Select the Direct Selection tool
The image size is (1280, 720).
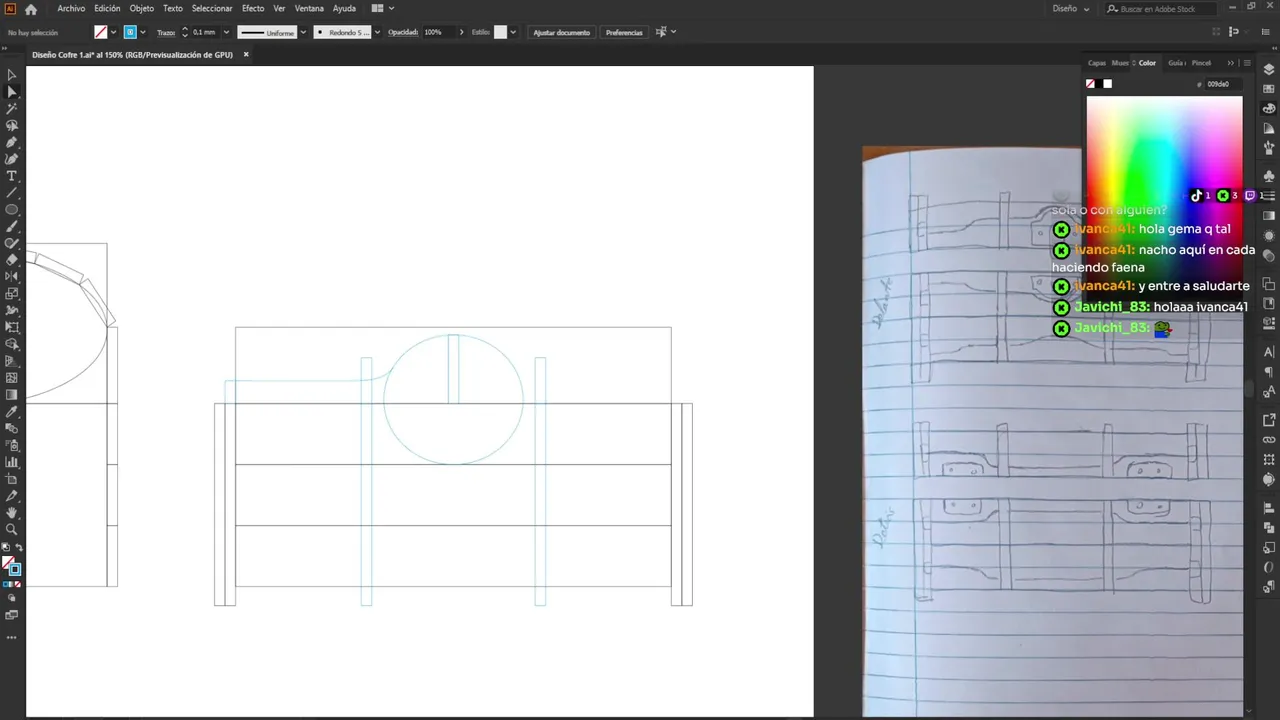[12, 91]
